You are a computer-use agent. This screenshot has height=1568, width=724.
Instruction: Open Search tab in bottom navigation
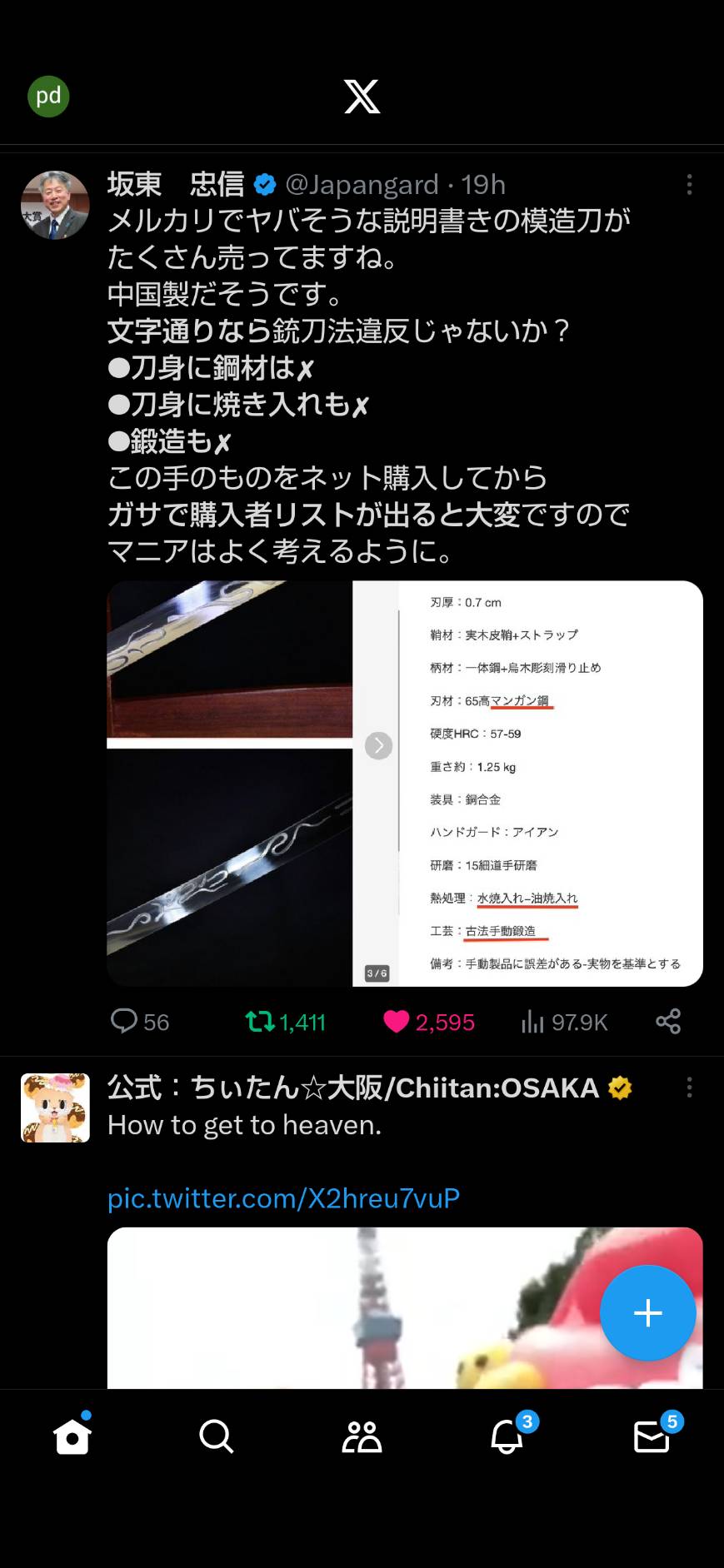click(x=217, y=1436)
